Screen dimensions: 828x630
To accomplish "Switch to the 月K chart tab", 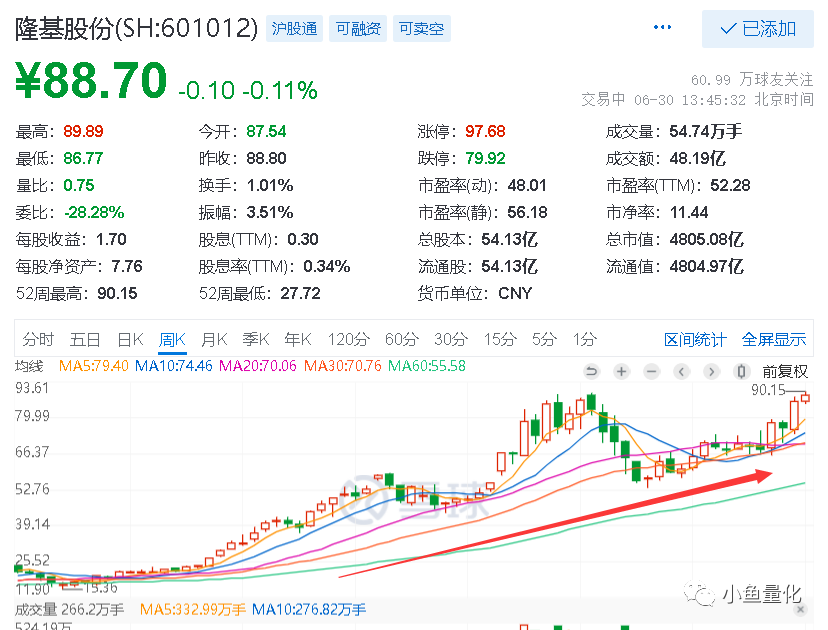I will tap(214, 339).
